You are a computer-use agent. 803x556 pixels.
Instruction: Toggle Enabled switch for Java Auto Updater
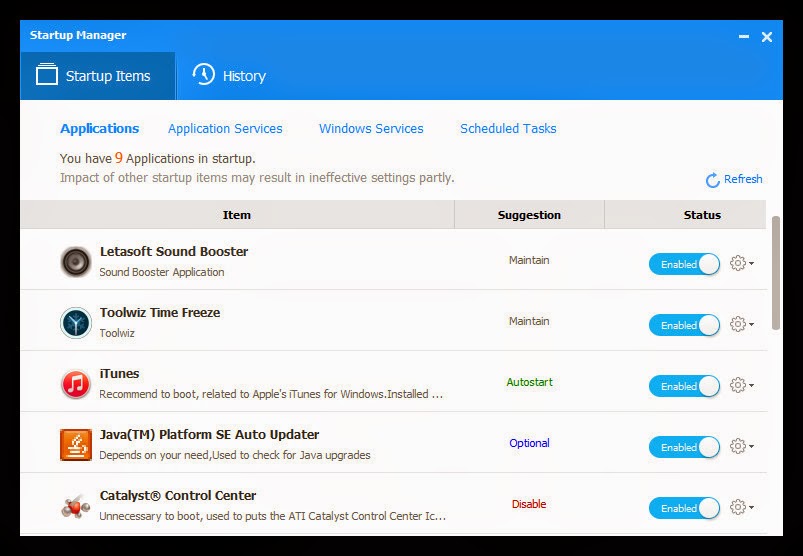point(684,447)
